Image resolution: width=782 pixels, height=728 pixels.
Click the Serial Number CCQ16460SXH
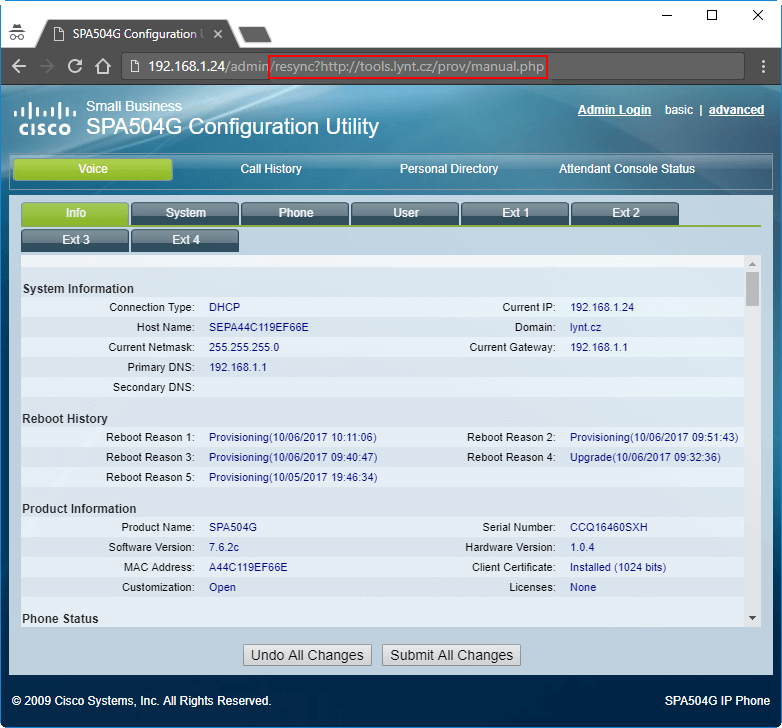point(608,527)
